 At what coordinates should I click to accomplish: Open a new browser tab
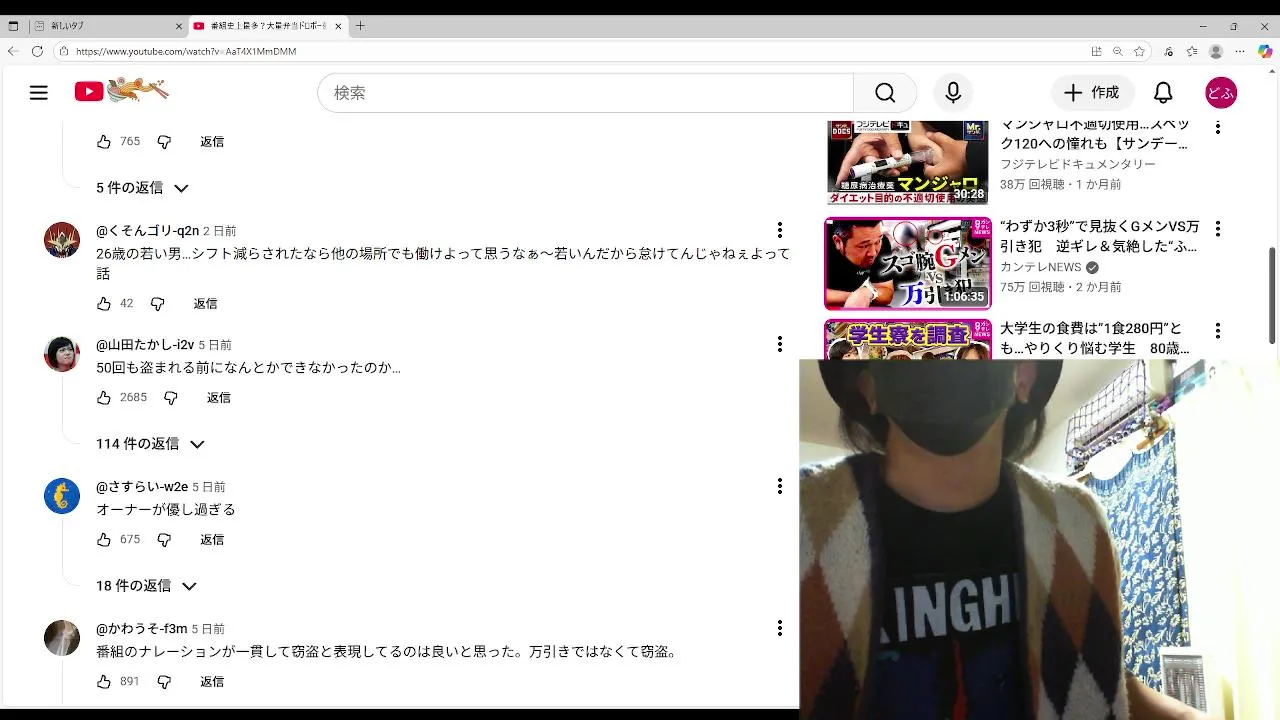pos(360,26)
